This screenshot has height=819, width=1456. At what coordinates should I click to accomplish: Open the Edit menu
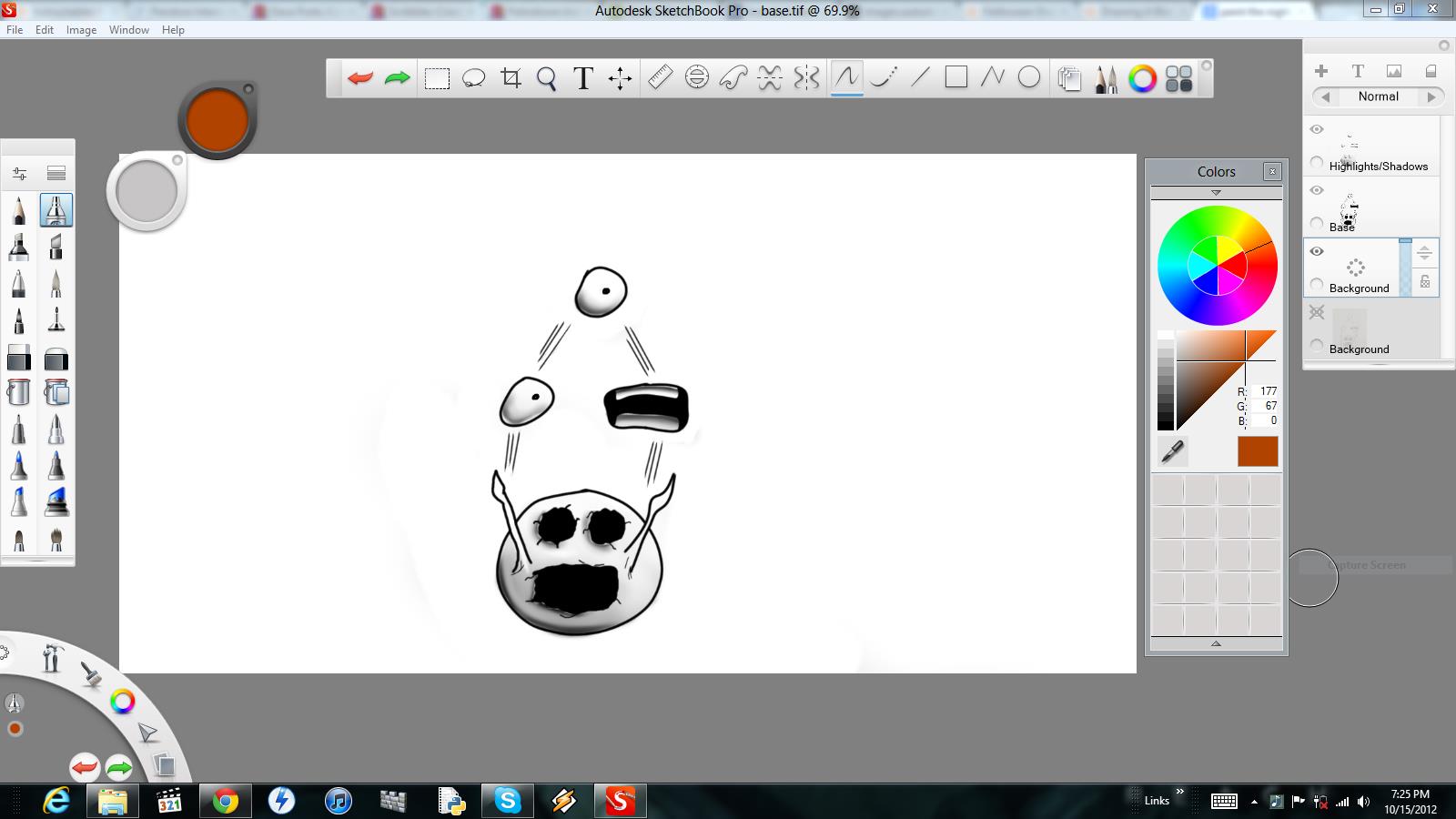point(45,30)
